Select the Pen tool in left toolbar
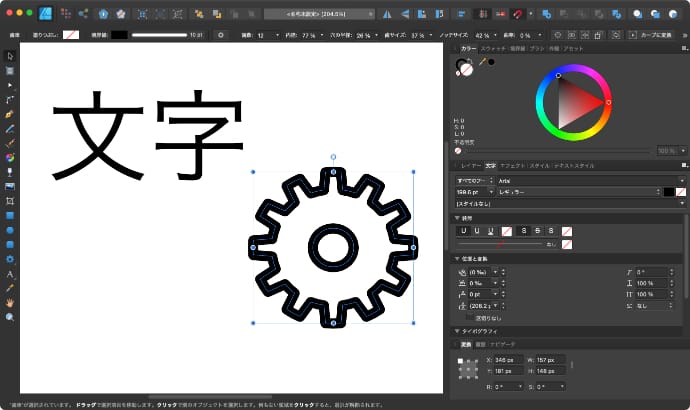 point(10,115)
